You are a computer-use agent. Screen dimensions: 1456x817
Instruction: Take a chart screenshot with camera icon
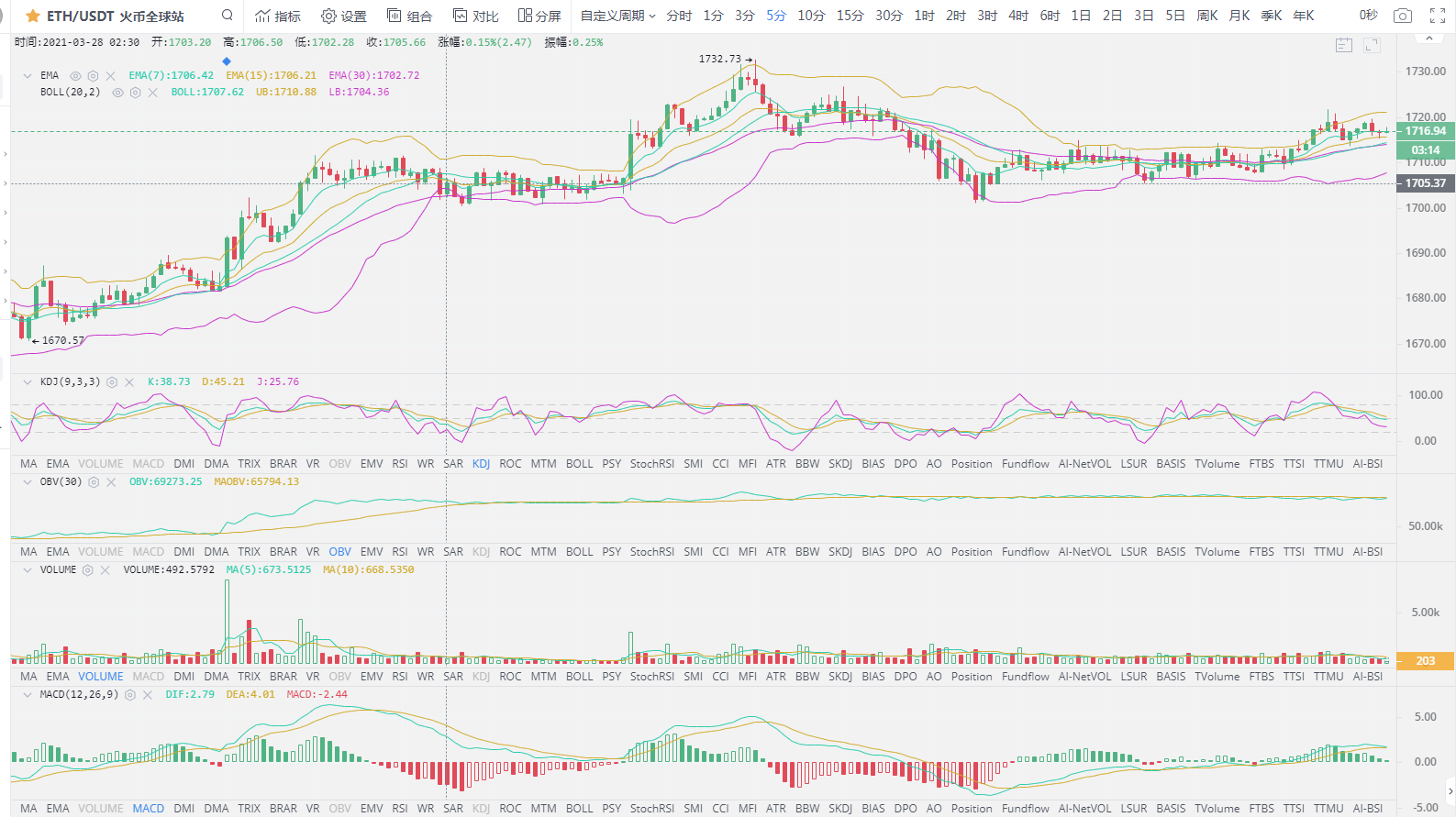[x=1402, y=16]
